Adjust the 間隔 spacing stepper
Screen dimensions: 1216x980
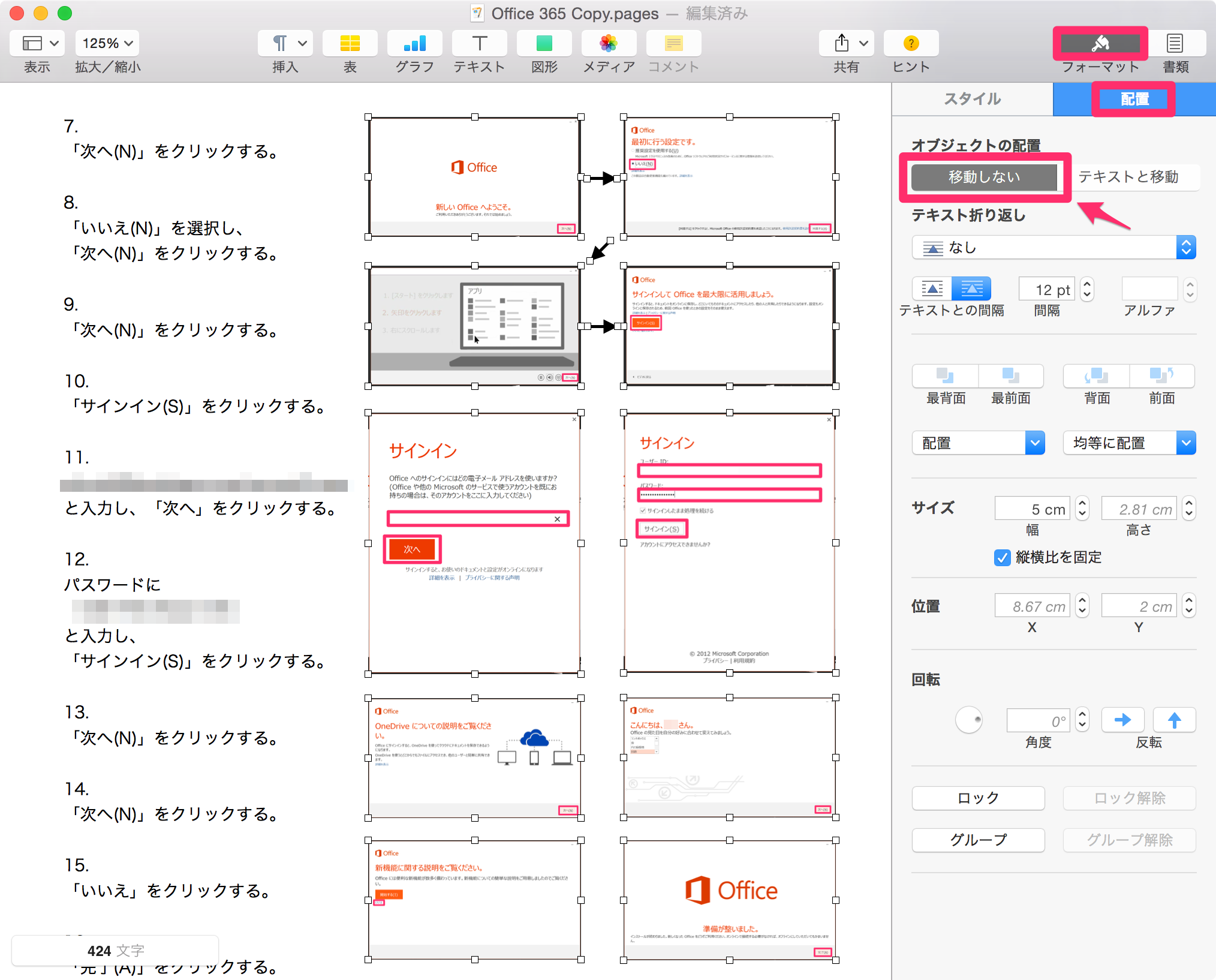click(1086, 290)
